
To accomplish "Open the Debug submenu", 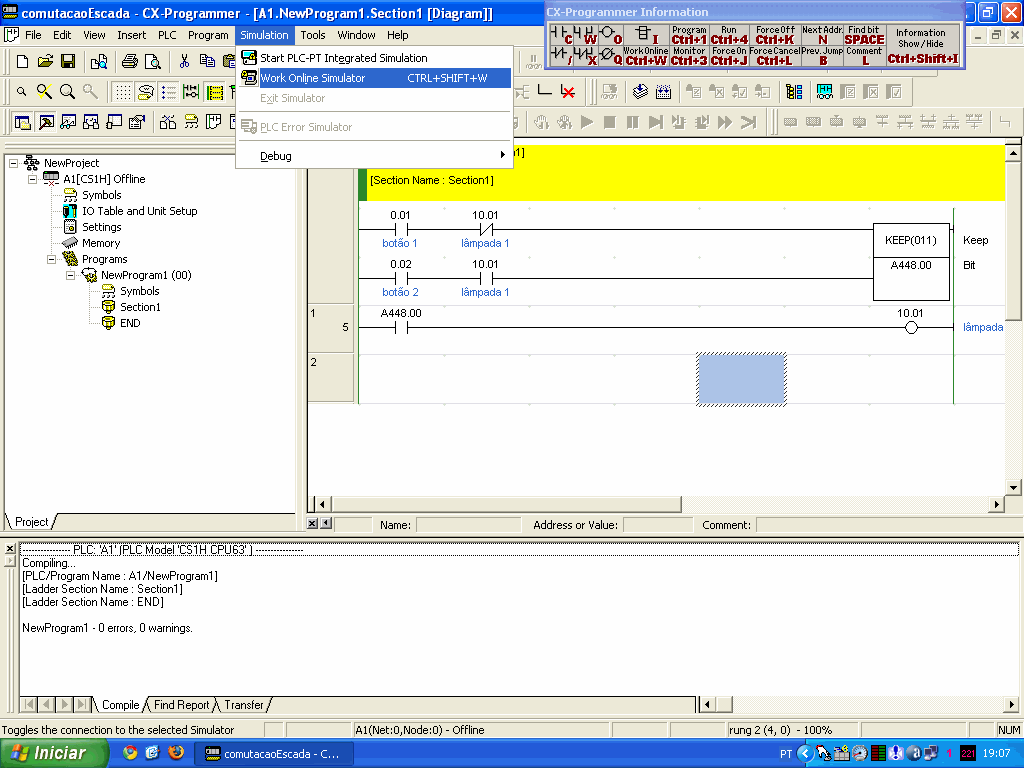I will [374, 156].
